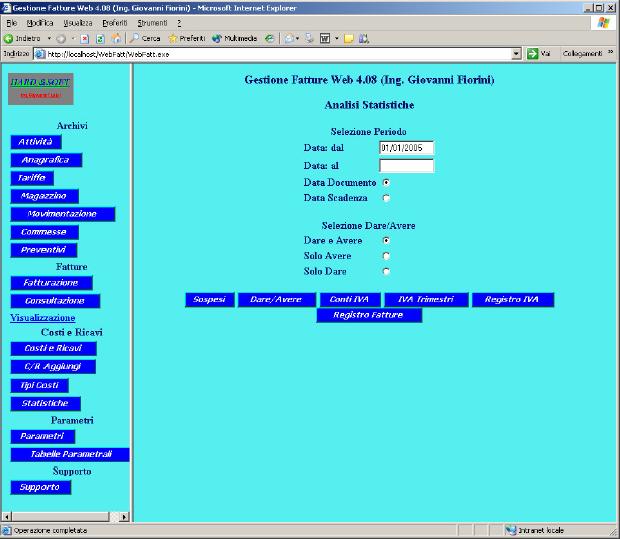Open the ? help menu

tap(179, 23)
